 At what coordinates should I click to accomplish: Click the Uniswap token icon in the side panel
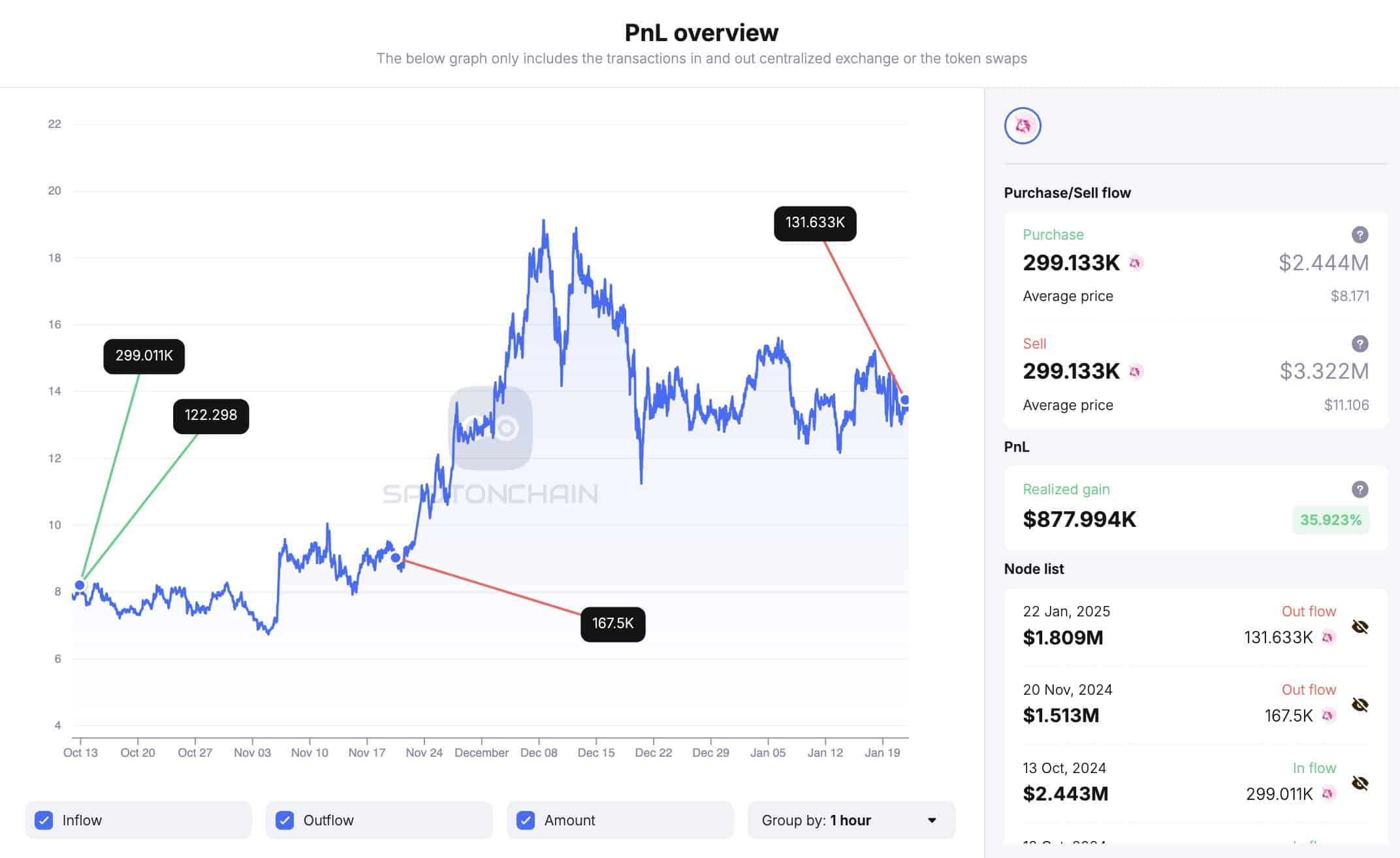click(1023, 126)
